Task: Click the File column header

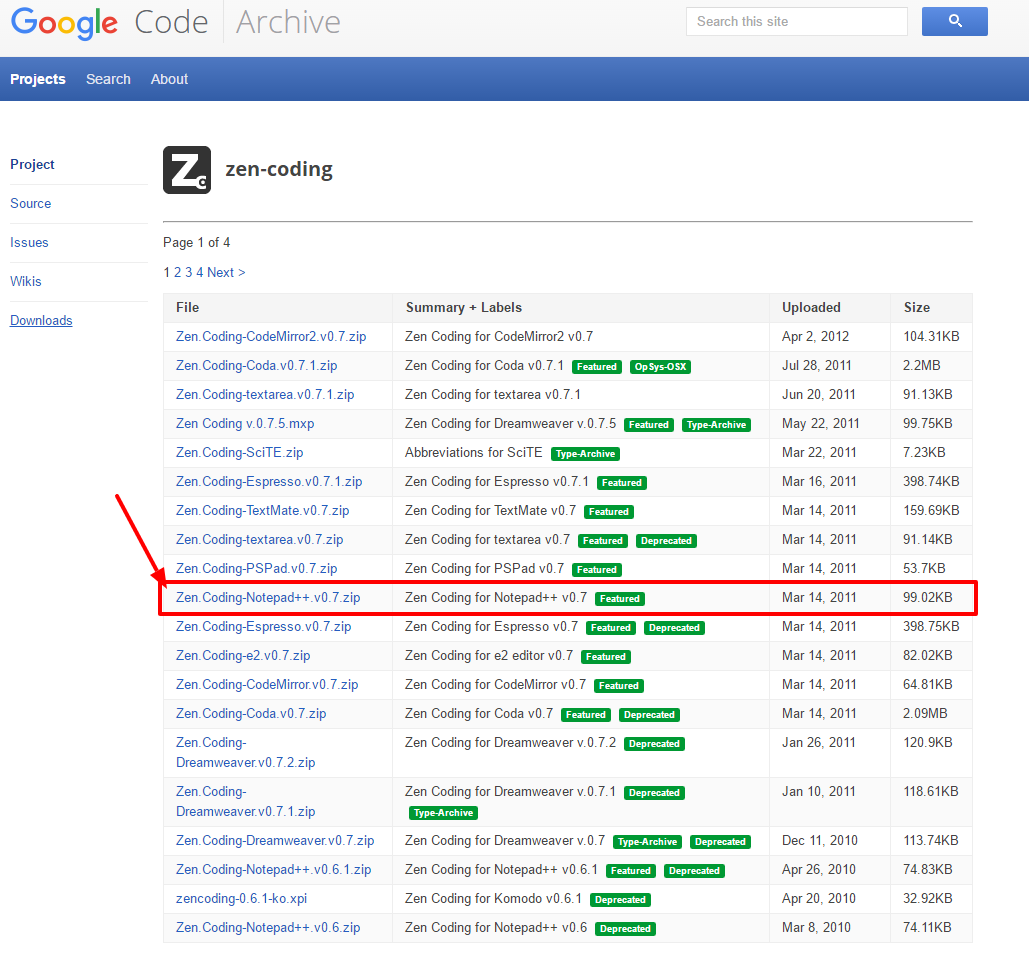Action: (x=188, y=307)
